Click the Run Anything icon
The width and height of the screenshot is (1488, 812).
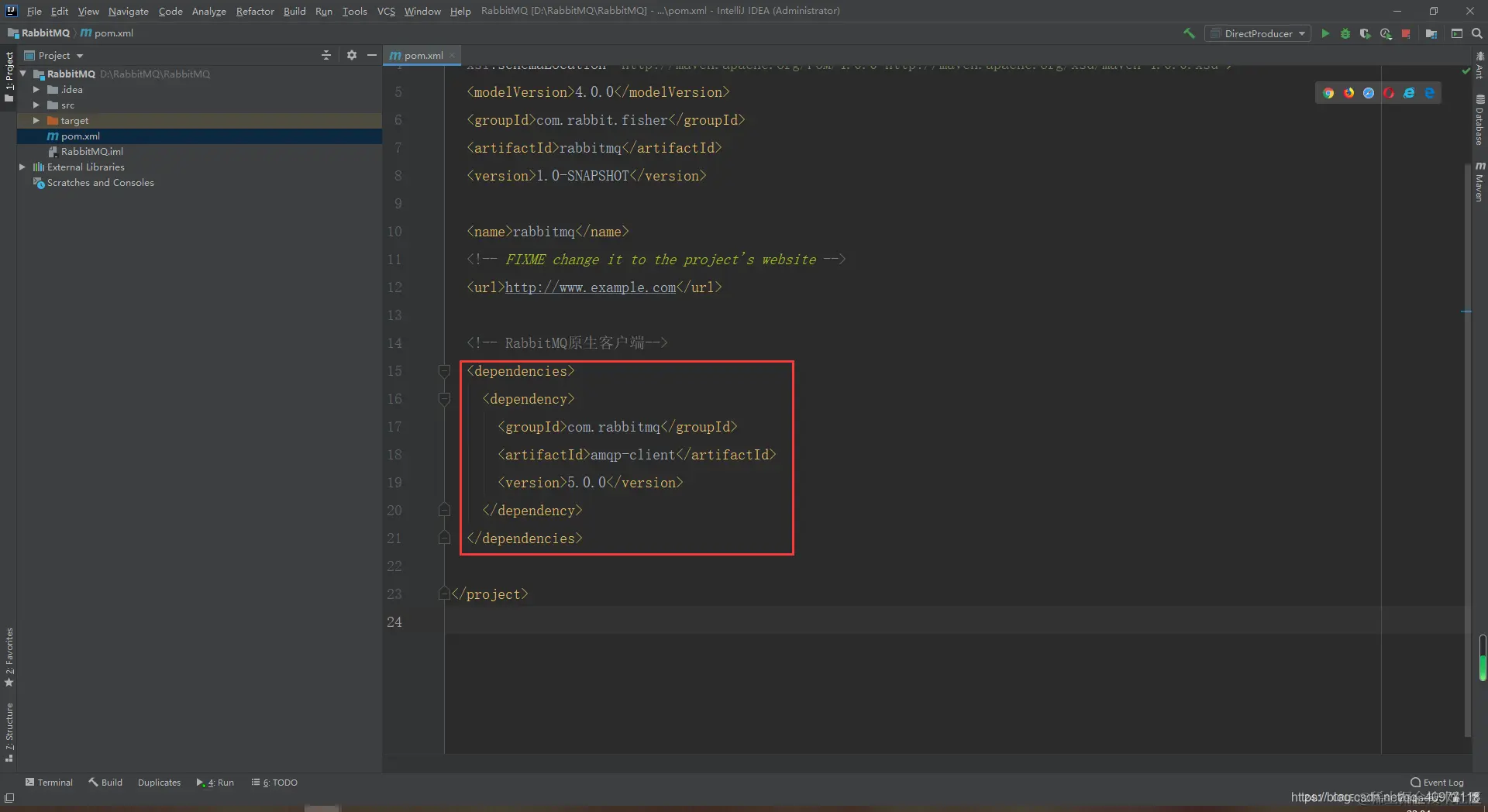pyautogui.click(x=1457, y=33)
